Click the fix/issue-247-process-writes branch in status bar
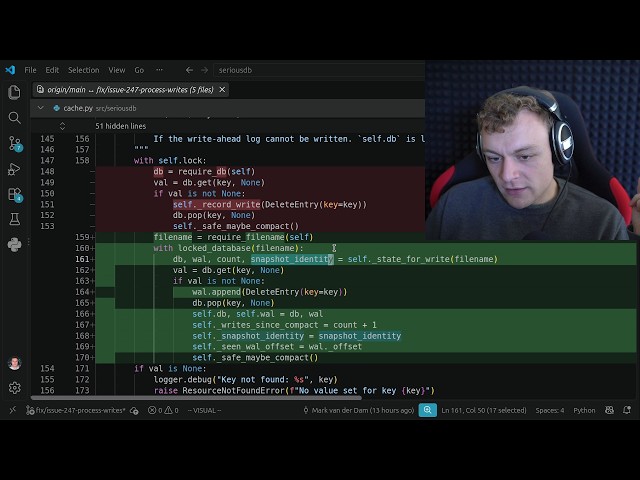 [76, 410]
